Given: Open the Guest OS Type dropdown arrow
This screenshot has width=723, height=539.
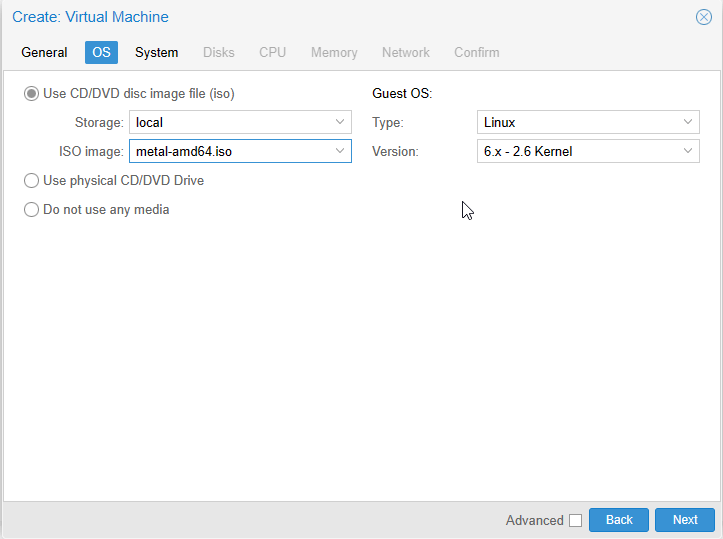Looking at the screenshot, I should pos(688,122).
